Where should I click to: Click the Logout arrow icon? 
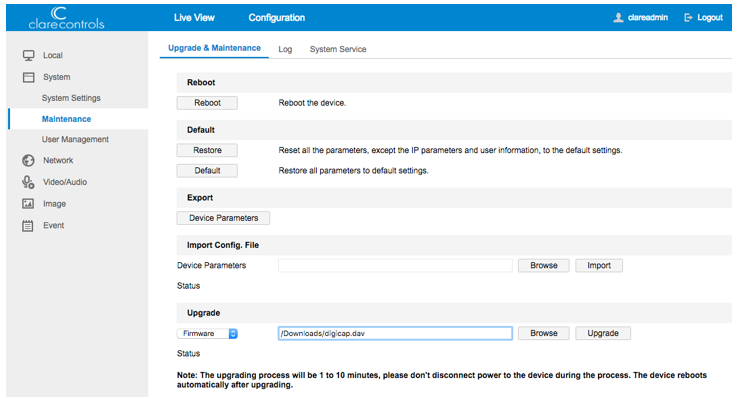tap(688, 18)
